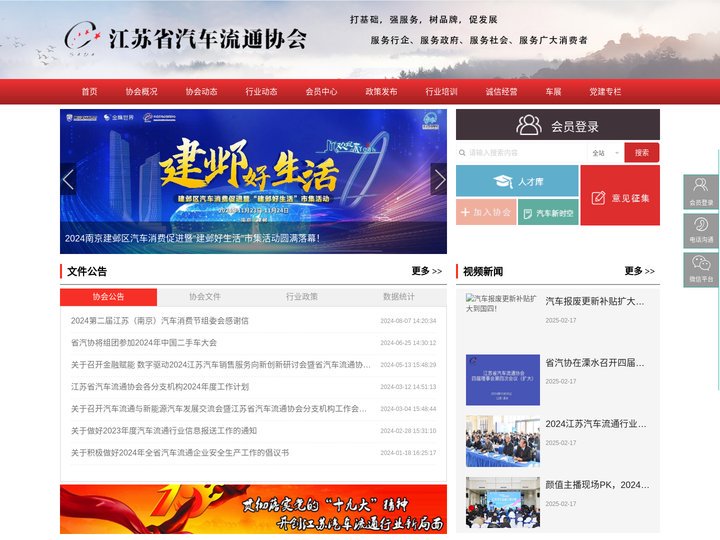Open video news 颜值主播现场PK，2024...
Image resolution: width=720 pixels, height=540 pixels.
point(597,484)
